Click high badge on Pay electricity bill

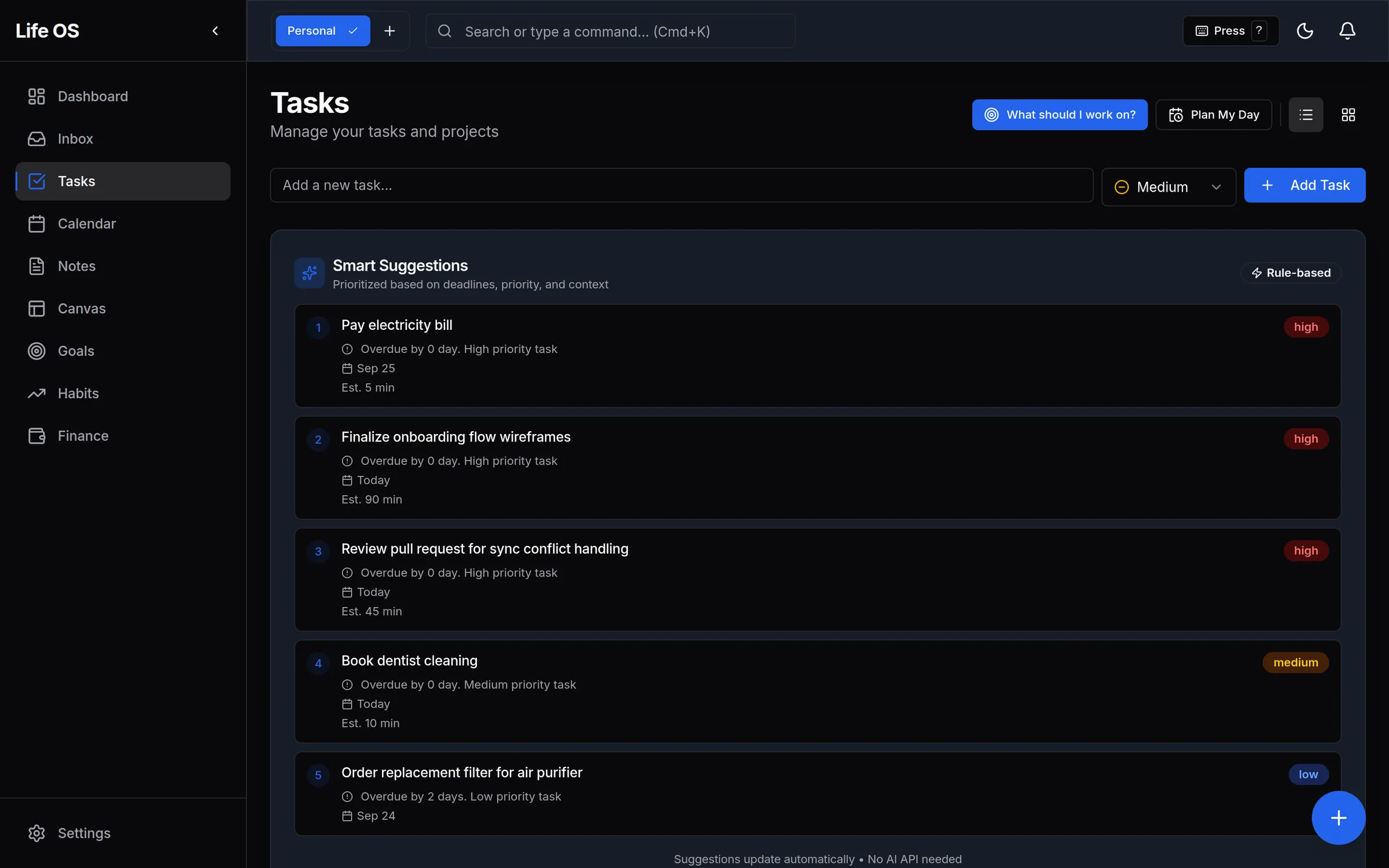tap(1306, 327)
